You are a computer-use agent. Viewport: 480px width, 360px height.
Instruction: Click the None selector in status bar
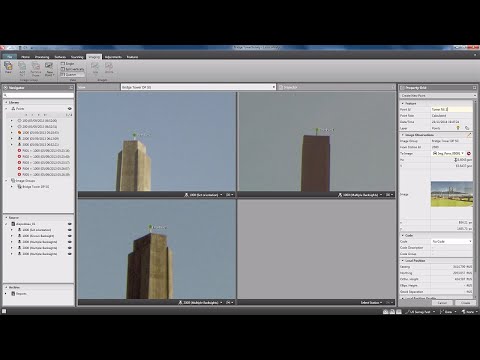[x=469, y=312]
